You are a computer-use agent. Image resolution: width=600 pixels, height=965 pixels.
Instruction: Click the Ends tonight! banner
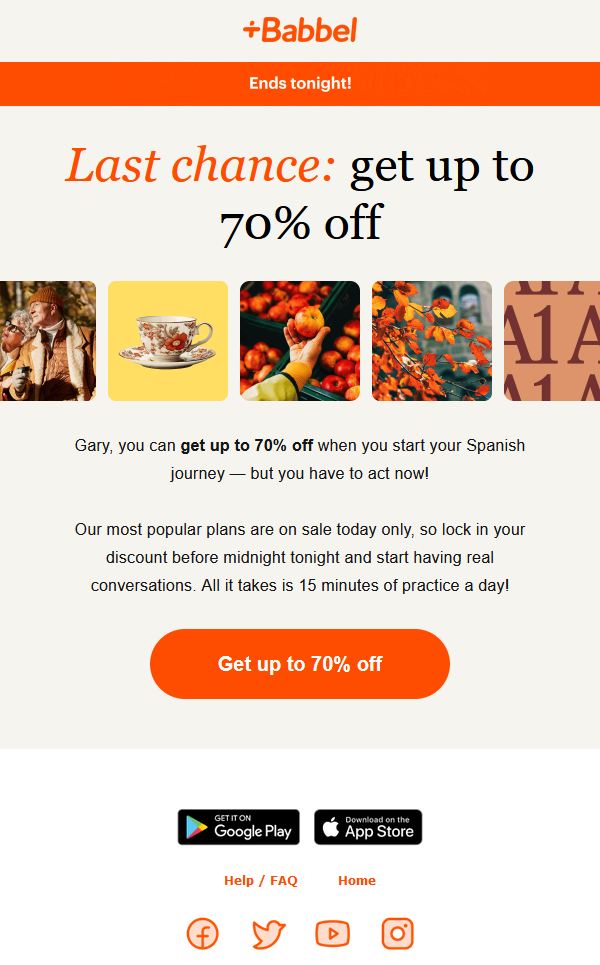click(299, 83)
